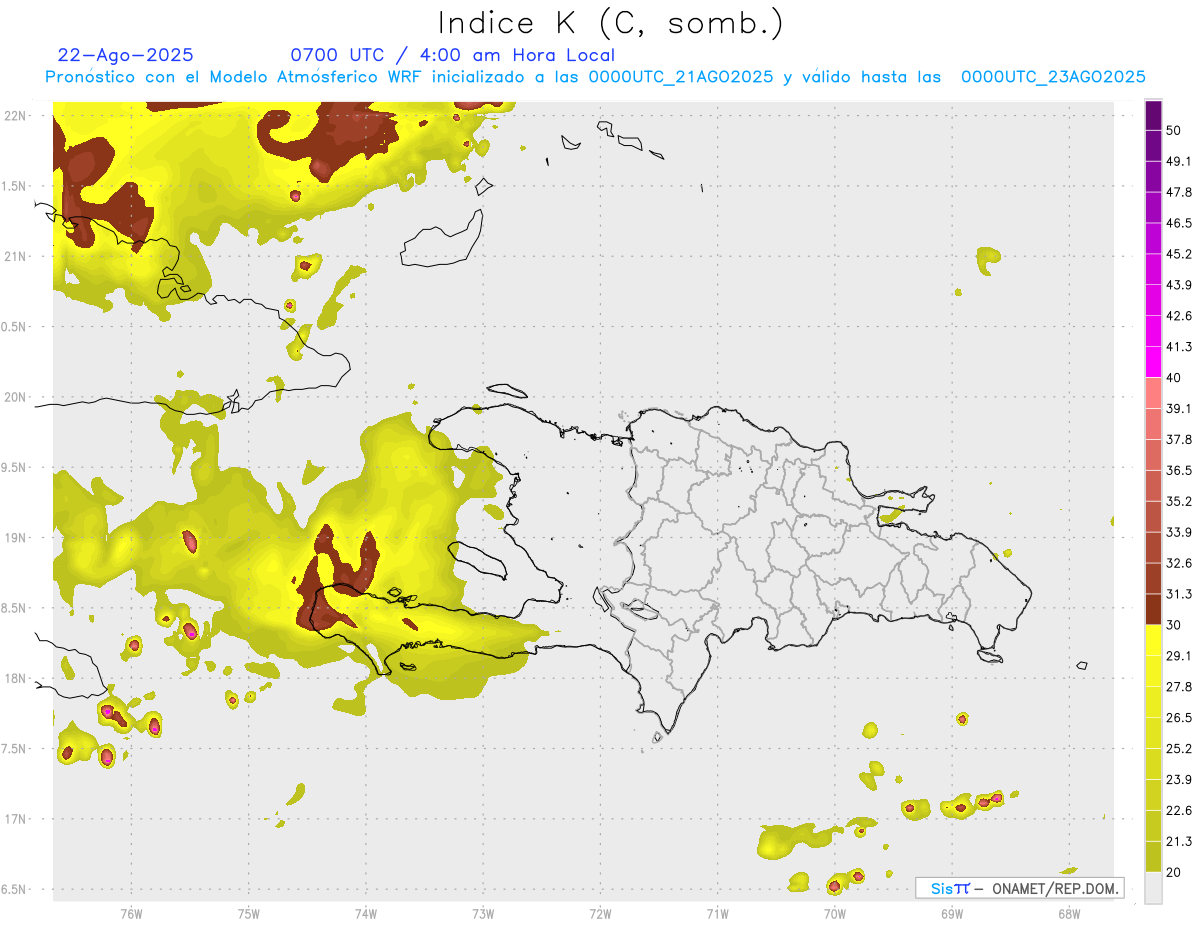The height and width of the screenshot is (927, 1200).
Task: Click the "40" color scale value
Action: (x=1174, y=377)
